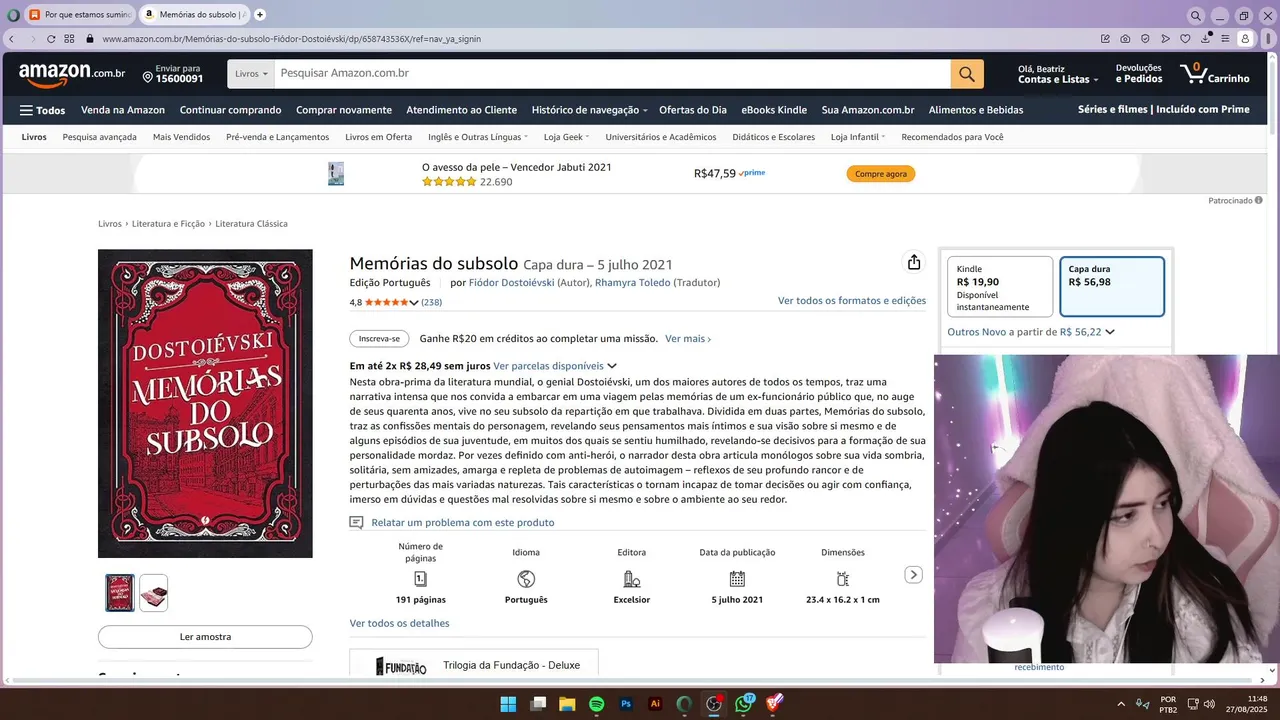1280x720 pixels.
Task: Expand the Loja Infantil submenu
Action: click(858, 137)
